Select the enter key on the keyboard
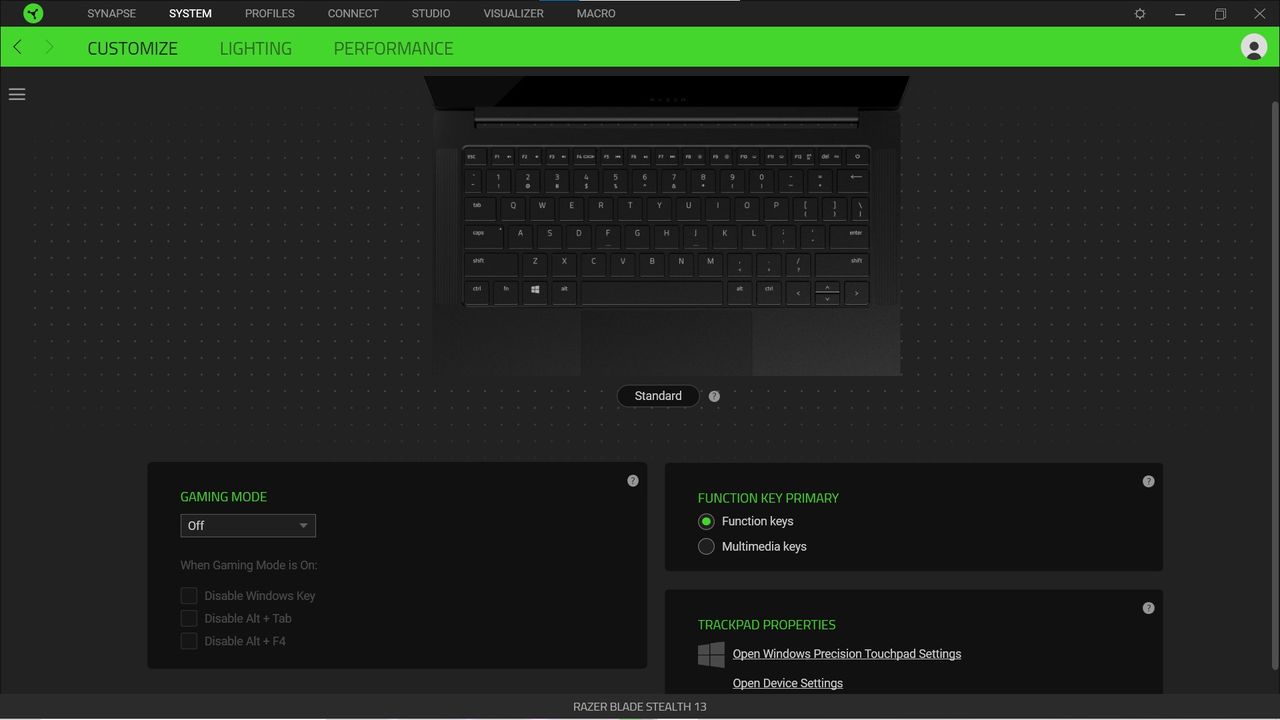The image size is (1280, 720). tap(849, 236)
